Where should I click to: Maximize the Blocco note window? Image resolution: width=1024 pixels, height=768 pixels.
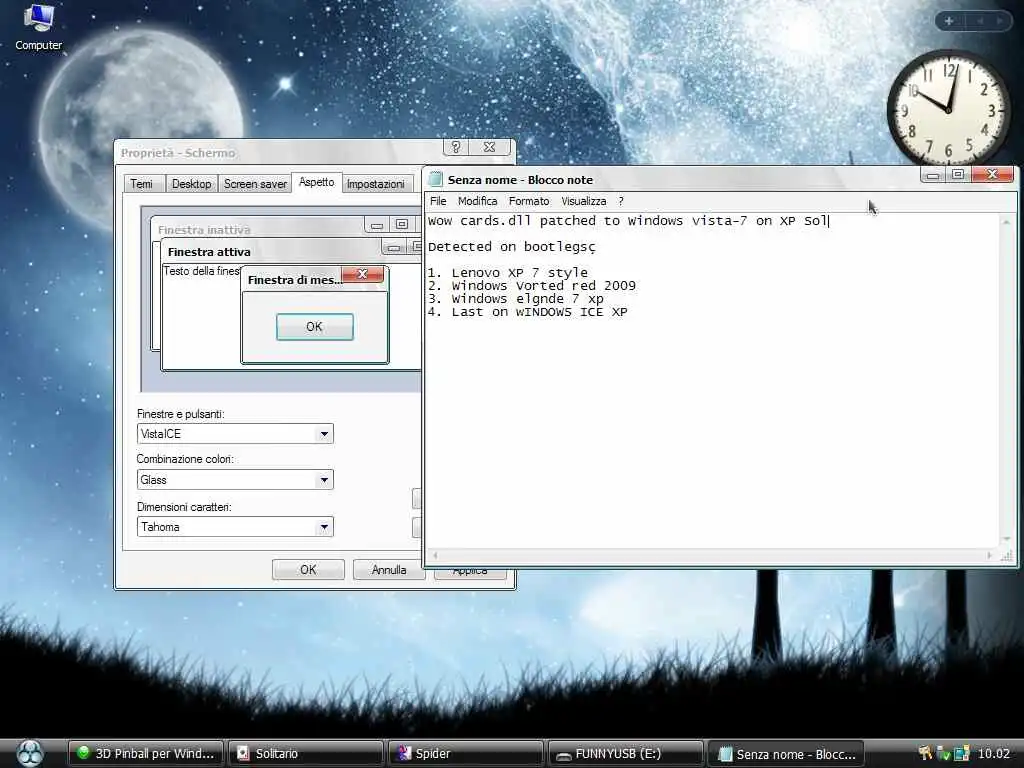pos(958,174)
